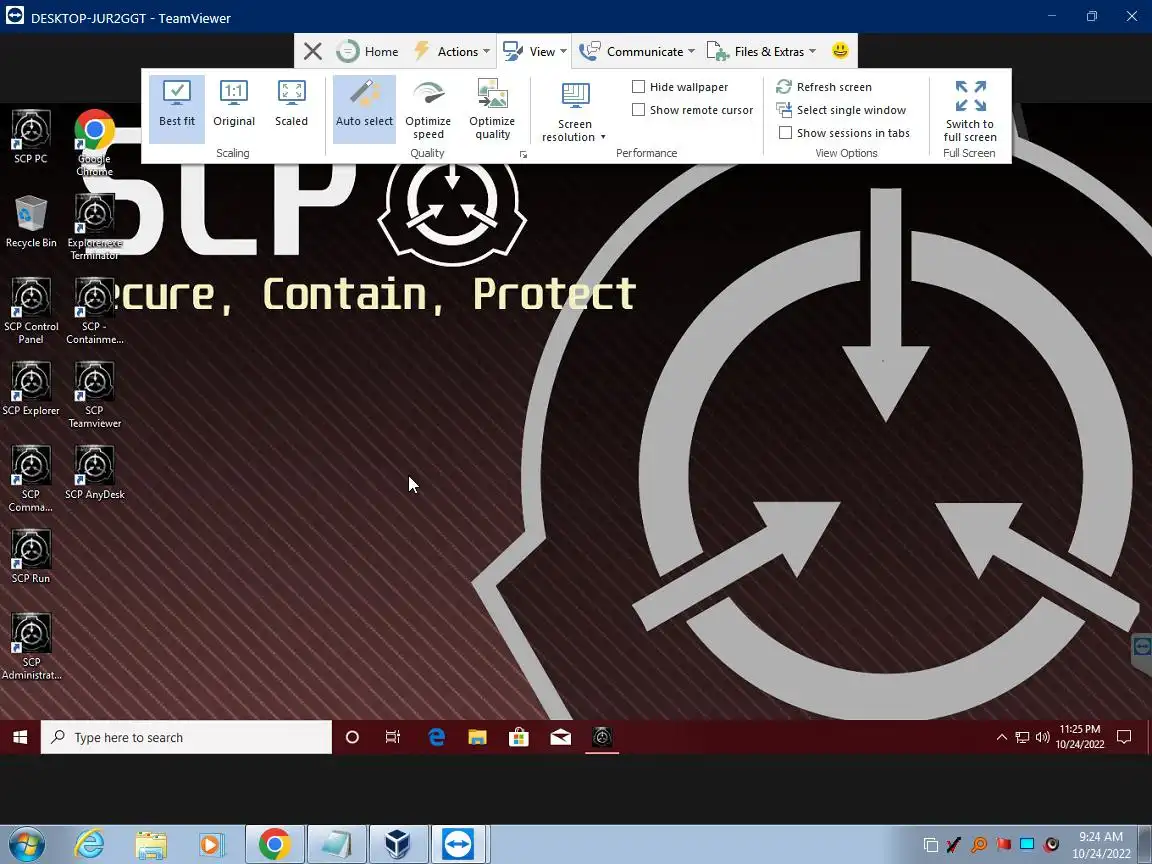
Task: Choose Optimize quality option
Action: pyautogui.click(x=492, y=109)
